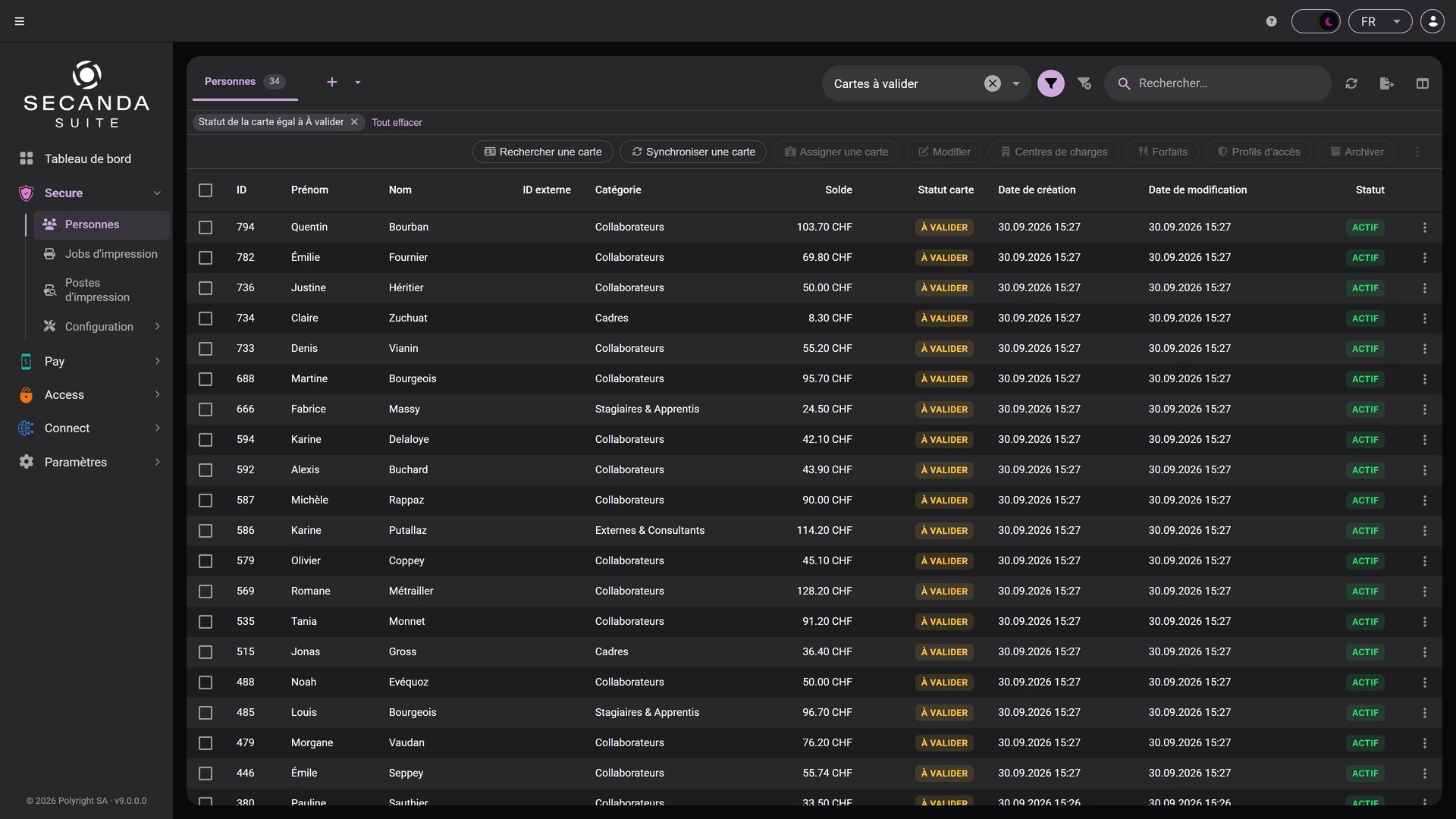Open row actions menu for Quentin Bourban
The width and height of the screenshot is (1456, 819).
click(x=1425, y=227)
